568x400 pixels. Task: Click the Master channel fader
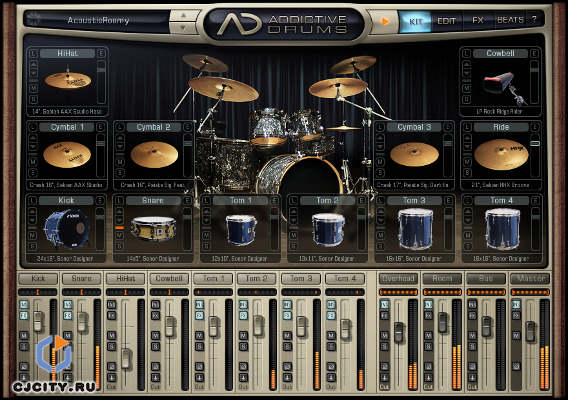[x=530, y=331]
